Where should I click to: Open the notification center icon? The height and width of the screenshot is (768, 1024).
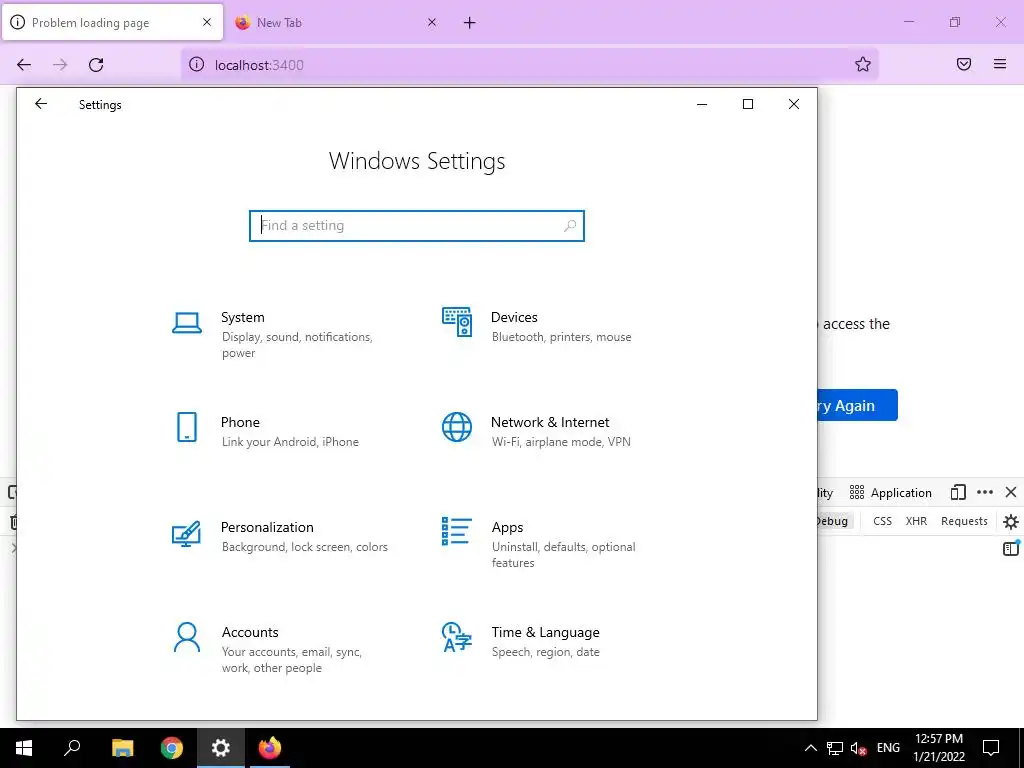pos(991,748)
